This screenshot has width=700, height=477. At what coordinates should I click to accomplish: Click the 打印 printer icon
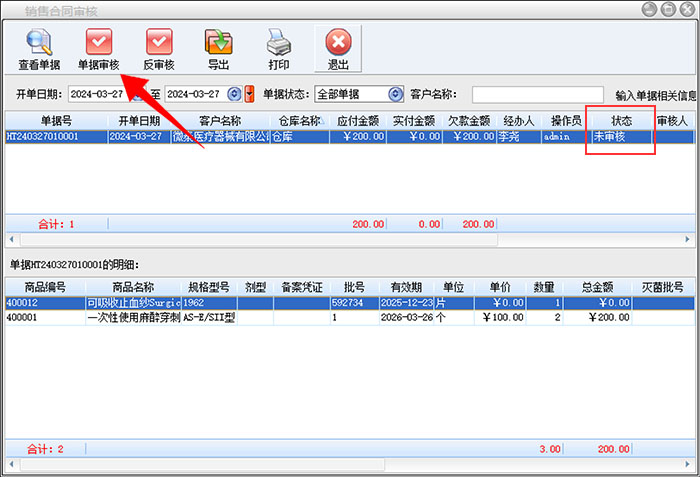tap(279, 43)
